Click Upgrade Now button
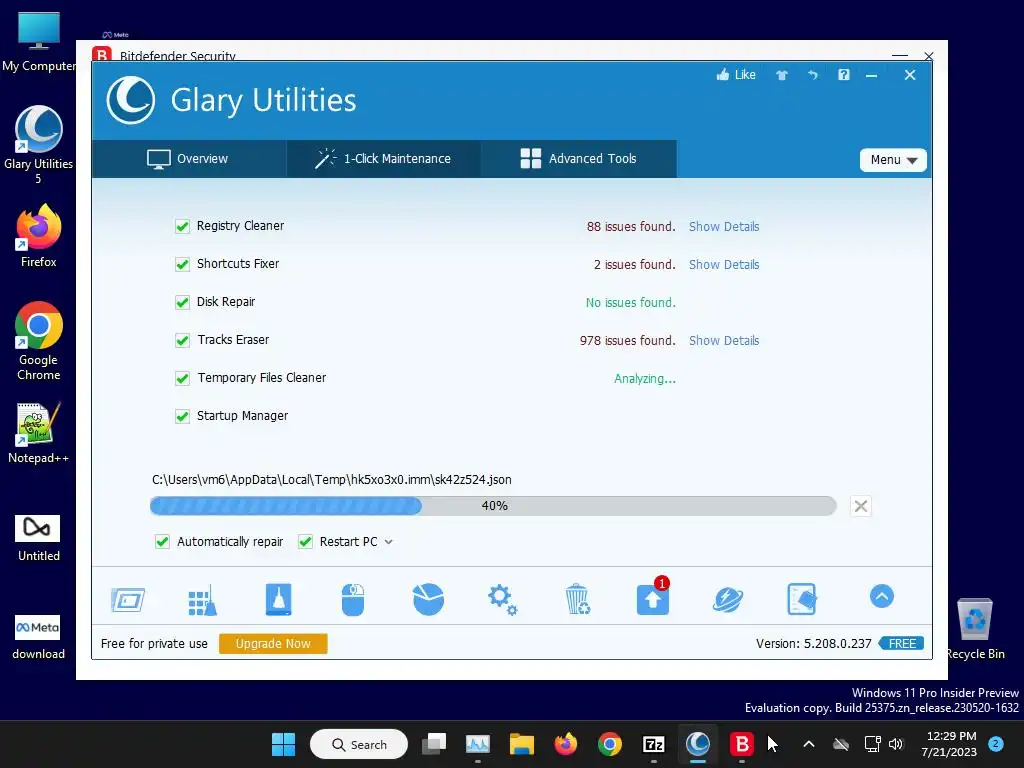This screenshot has height=768, width=1024. click(x=273, y=644)
